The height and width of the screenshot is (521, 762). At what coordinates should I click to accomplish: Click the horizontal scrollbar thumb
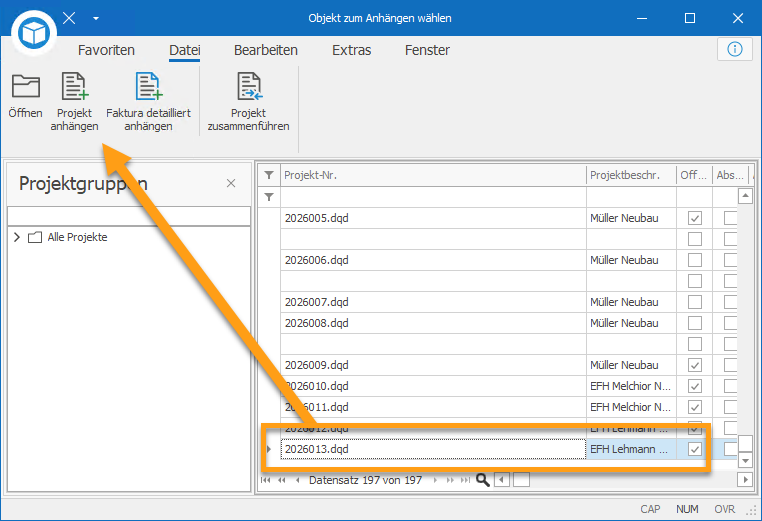[521, 480]
